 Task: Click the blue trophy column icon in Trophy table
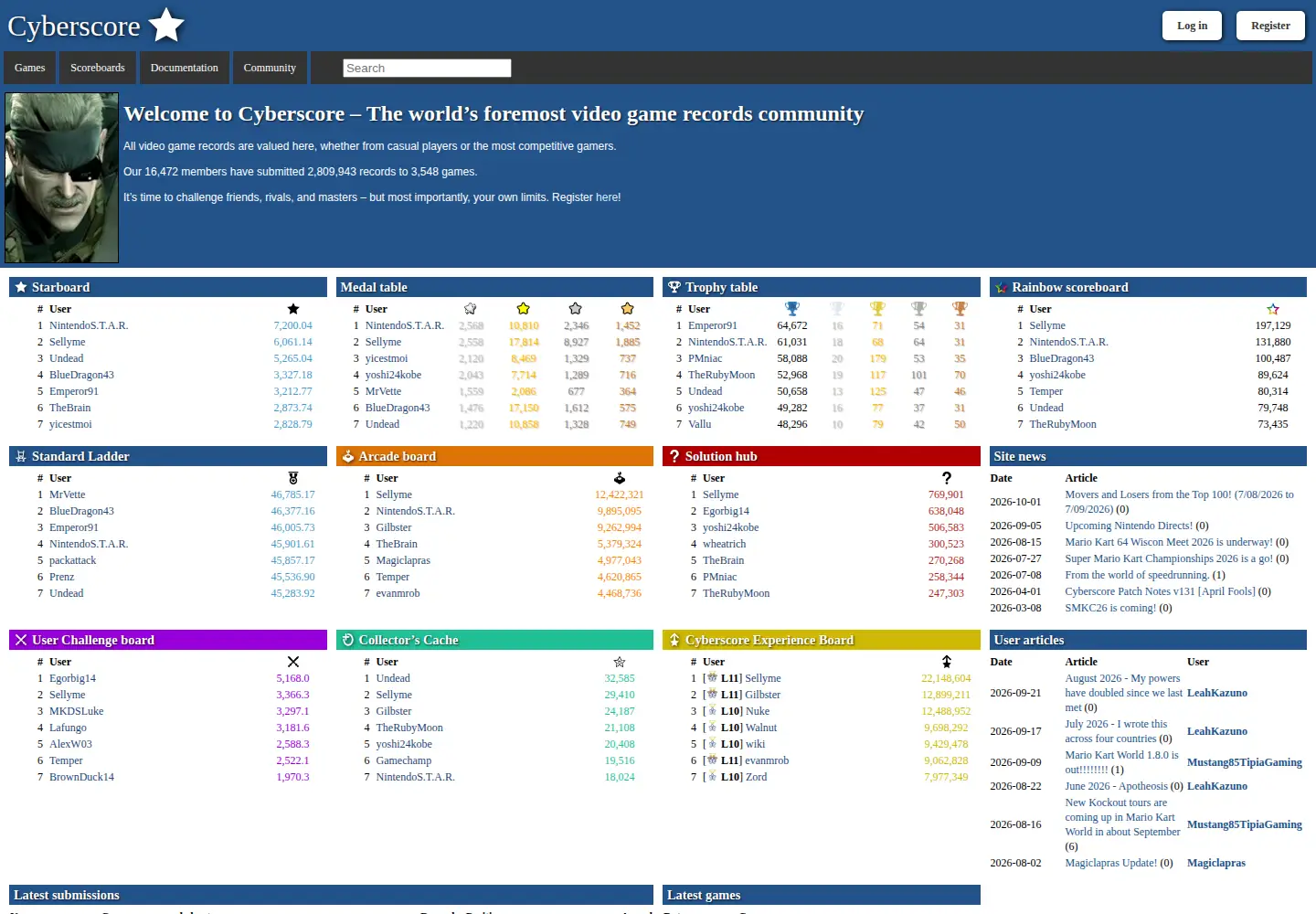pos(792,309)
